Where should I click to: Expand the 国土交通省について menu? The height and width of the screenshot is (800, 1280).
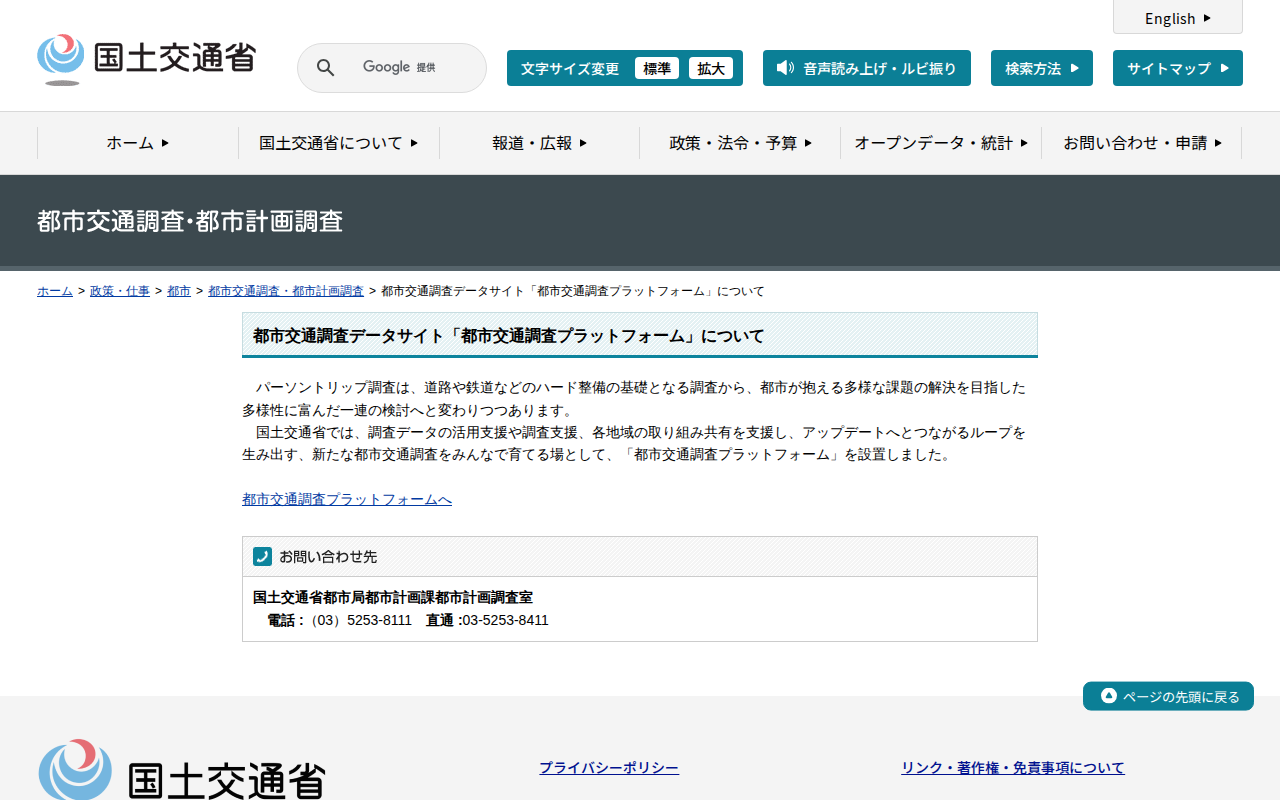(x=338, y=143)
